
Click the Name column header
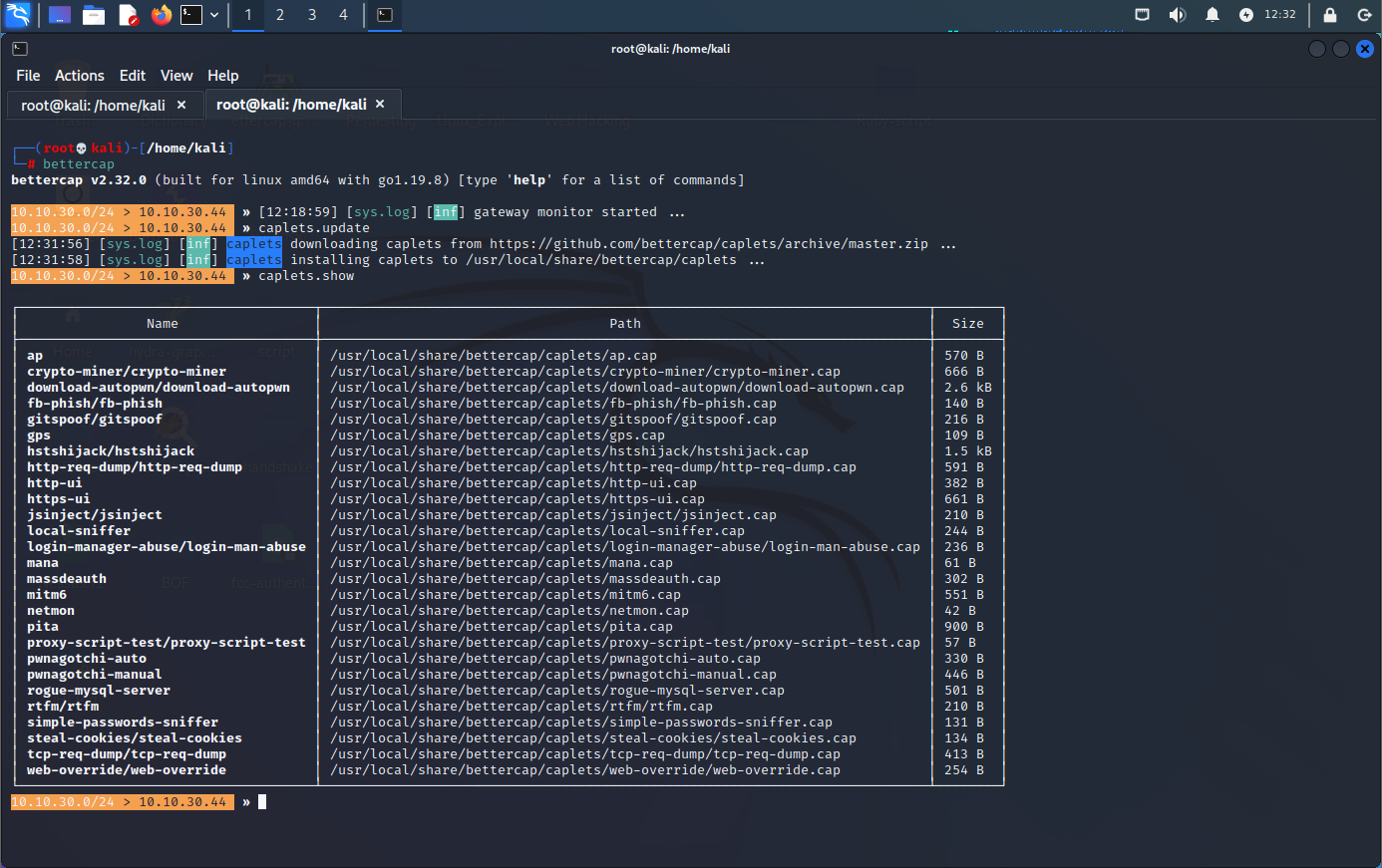click(x=163, y=324)
